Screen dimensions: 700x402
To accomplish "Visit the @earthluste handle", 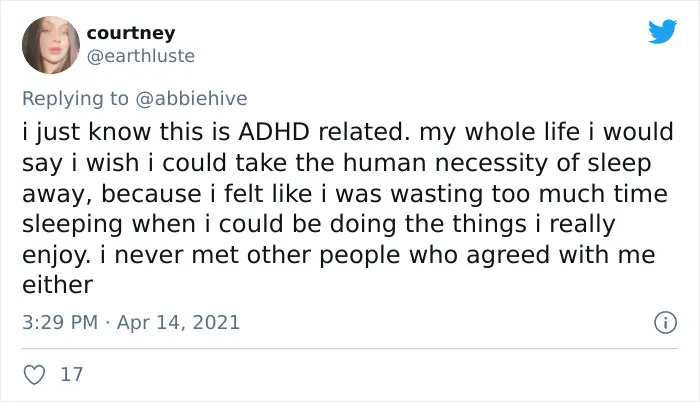I will pyautogui.click(x=141, y=56).
